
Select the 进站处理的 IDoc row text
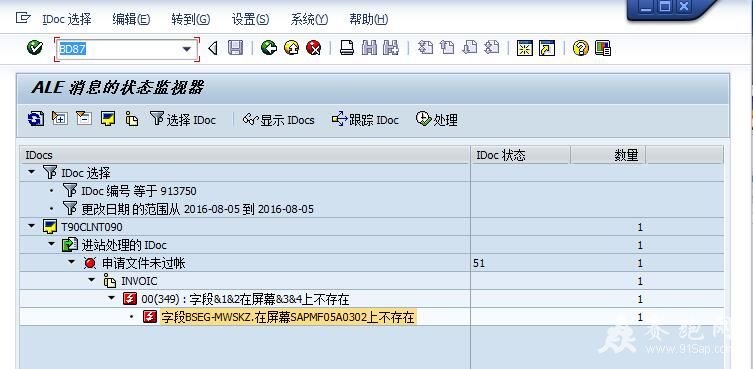pyautogui.click(x=124, y=245)
